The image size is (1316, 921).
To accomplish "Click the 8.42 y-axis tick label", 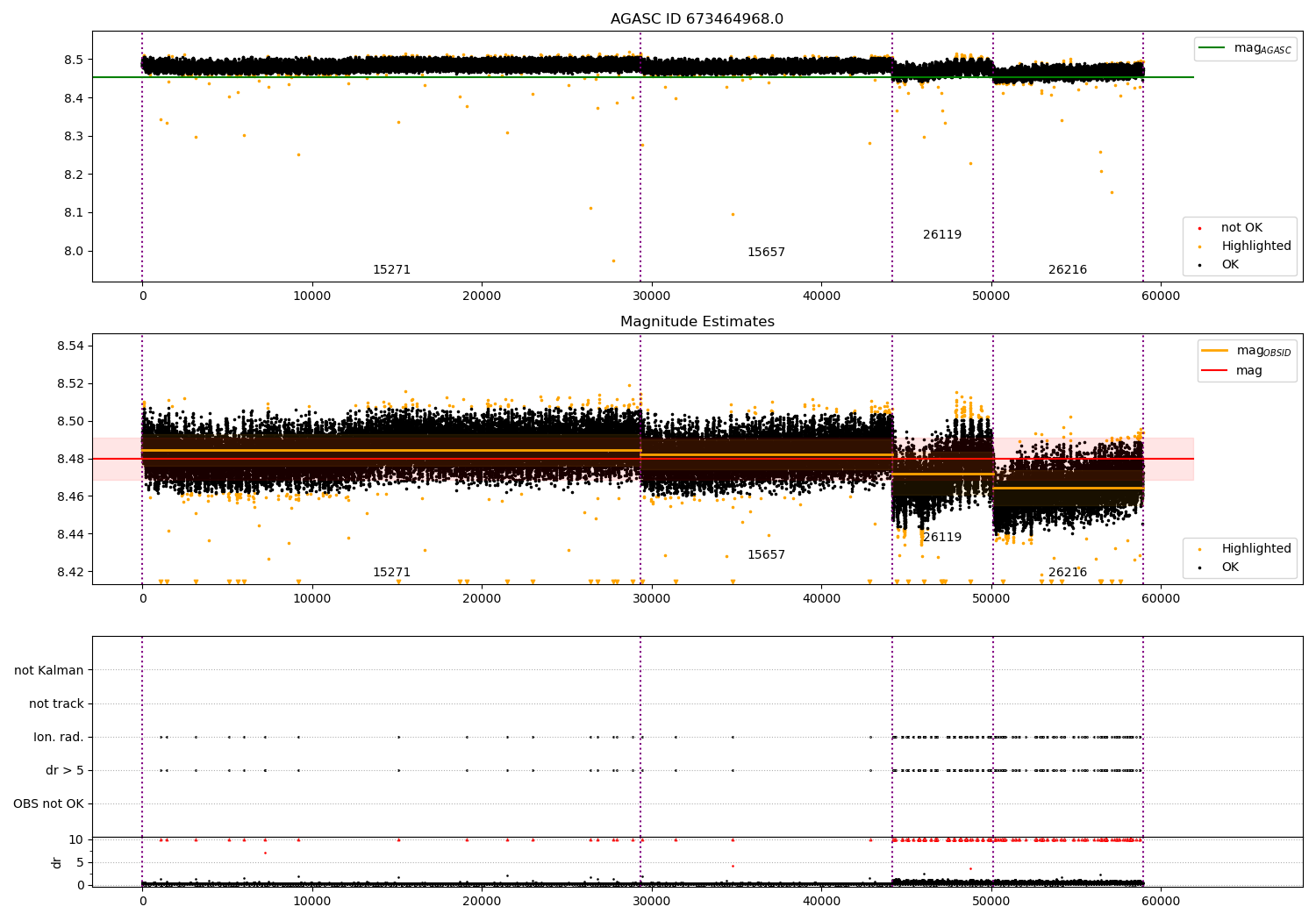I will point(69,572).
